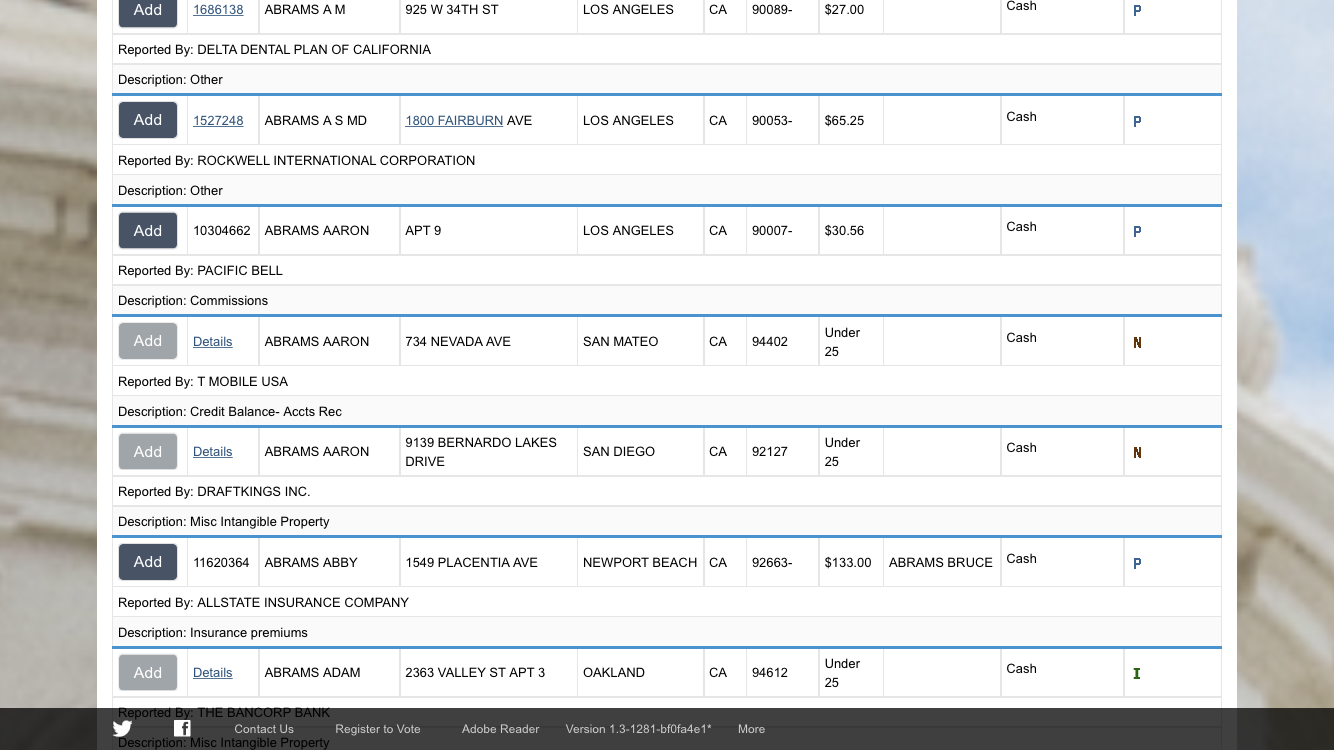This screenshot has height=750, width=1334.
Task: Open Details link for 734 NEVADA AVE
Action: [x=213, y=341]
